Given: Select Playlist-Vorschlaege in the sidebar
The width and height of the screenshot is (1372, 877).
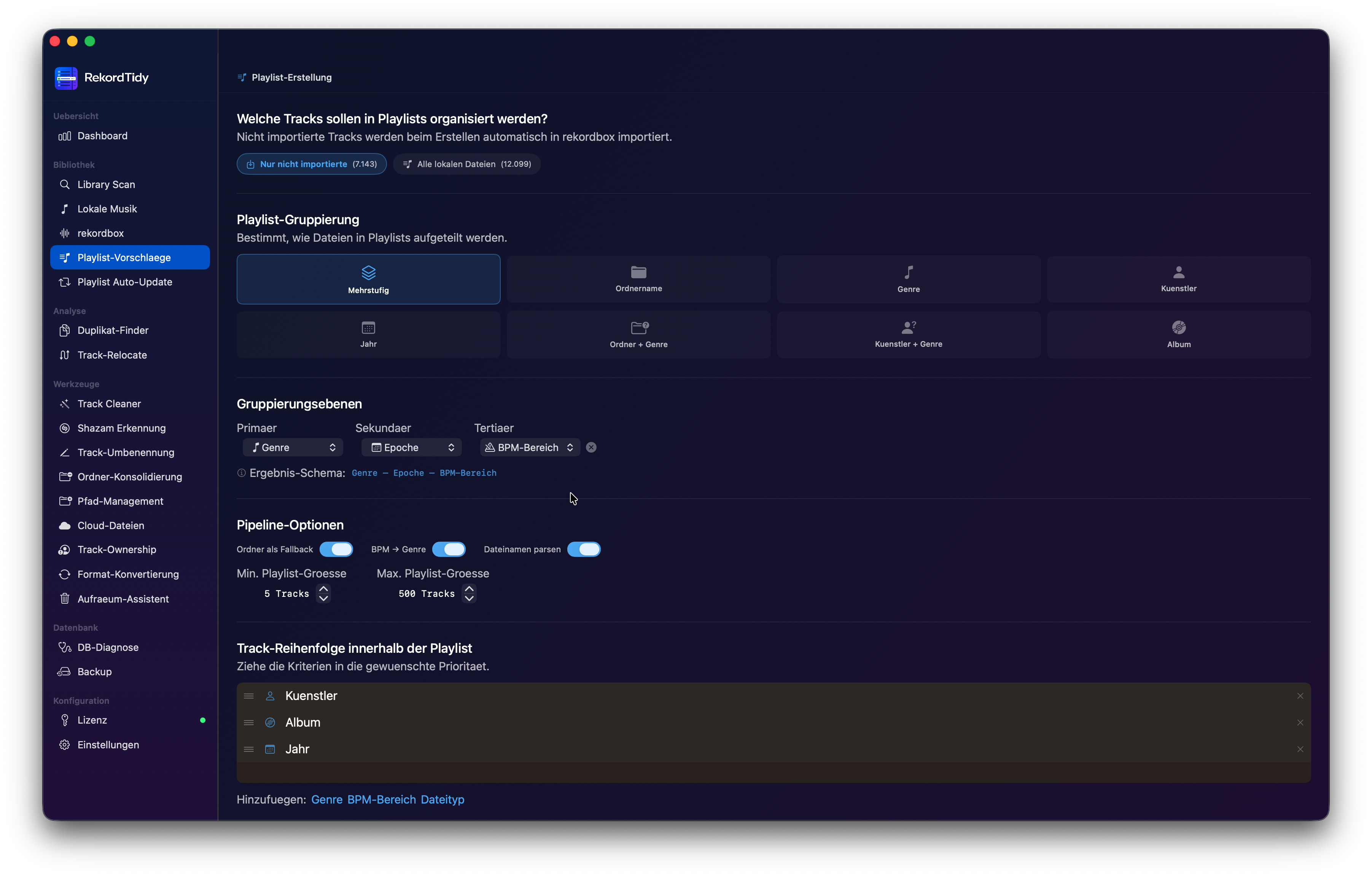Looking at the screenshot, I should point(130,258).
